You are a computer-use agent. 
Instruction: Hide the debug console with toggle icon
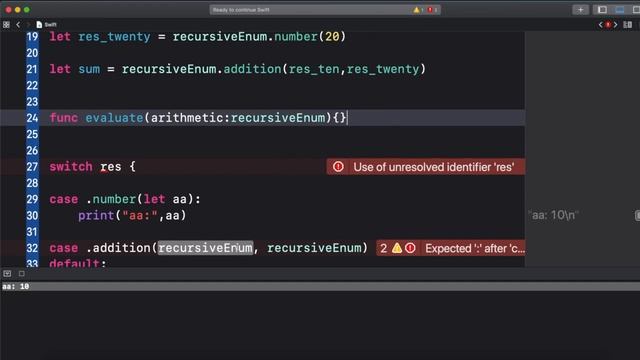coord(7,273)
